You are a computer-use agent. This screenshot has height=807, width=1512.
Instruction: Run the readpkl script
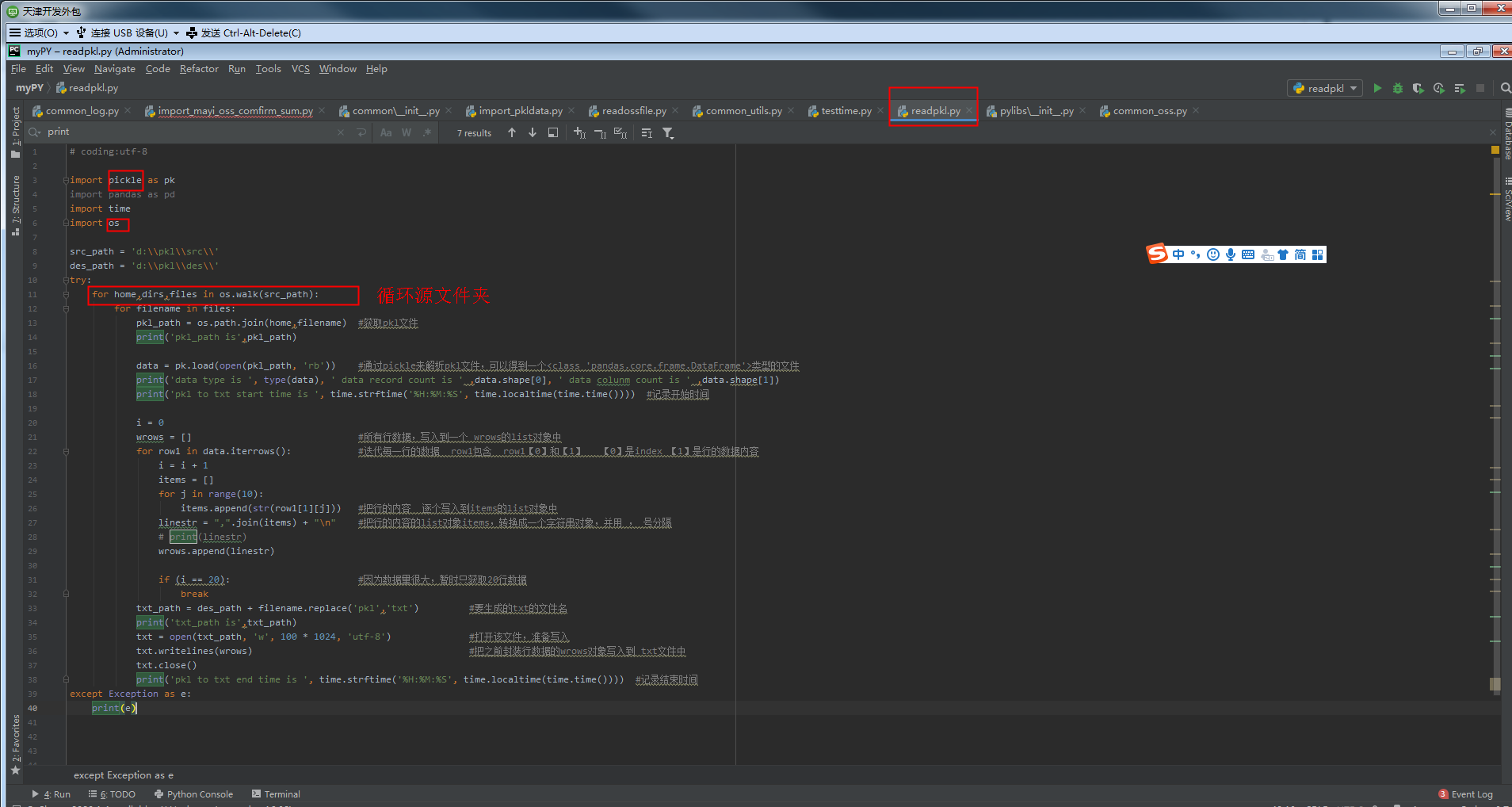tap(1376, 88)
